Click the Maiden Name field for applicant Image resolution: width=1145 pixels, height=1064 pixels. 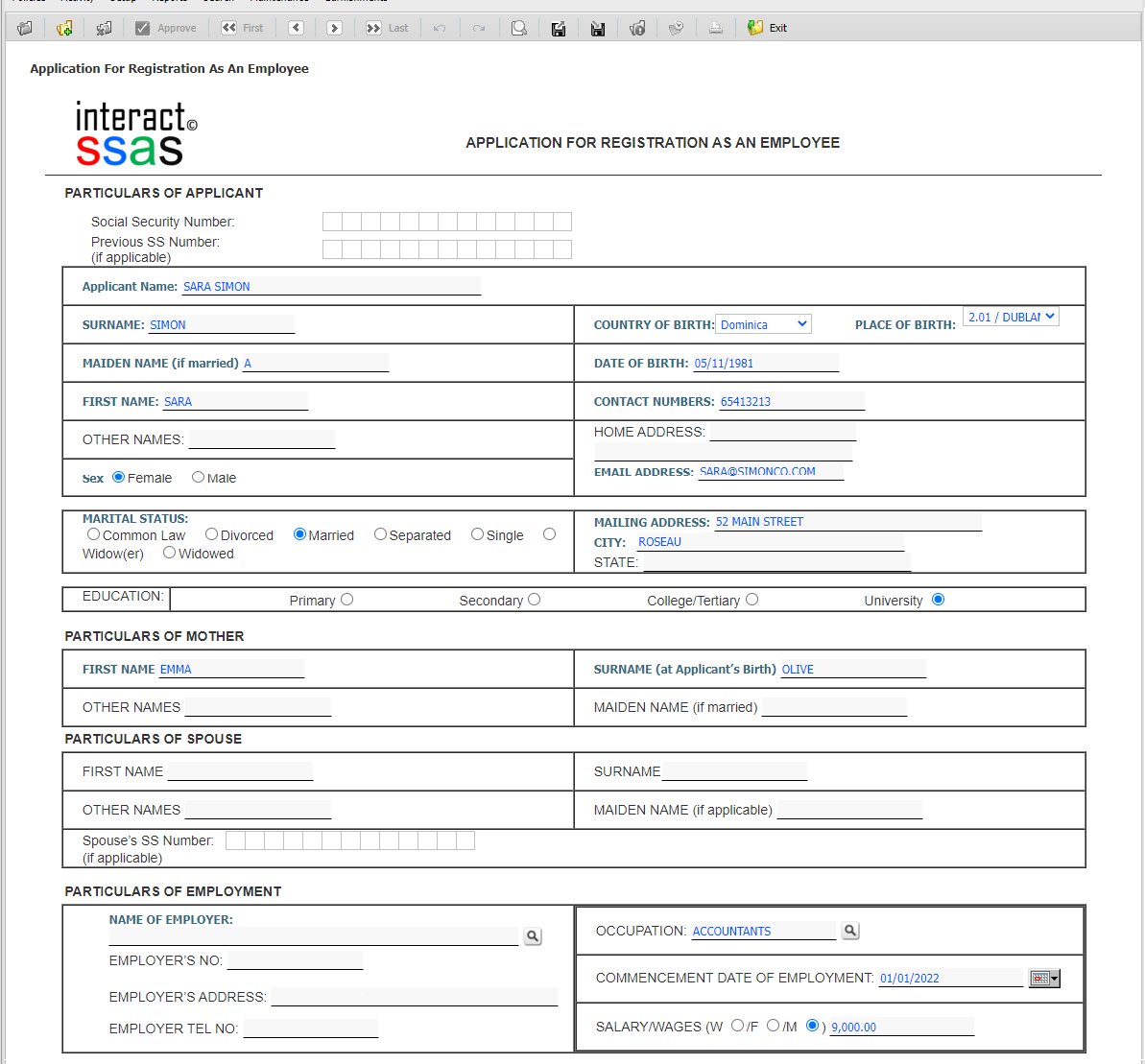click(x=316, y=363)
